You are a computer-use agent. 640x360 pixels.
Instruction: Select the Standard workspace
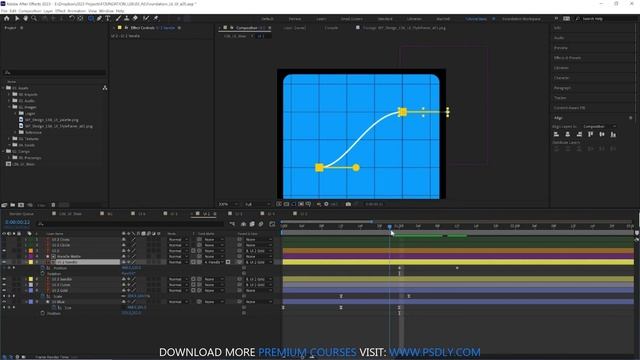(385, 19)
